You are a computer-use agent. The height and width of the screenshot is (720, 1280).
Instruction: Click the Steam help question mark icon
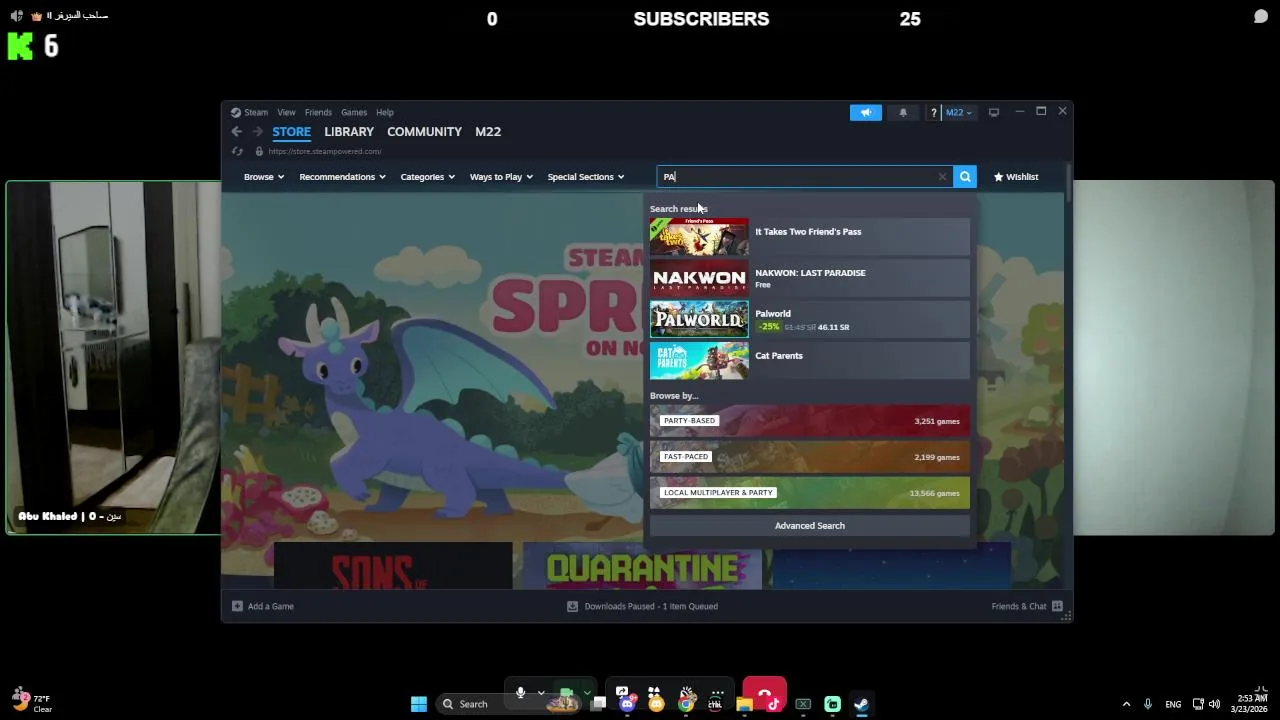pos(933,112)
